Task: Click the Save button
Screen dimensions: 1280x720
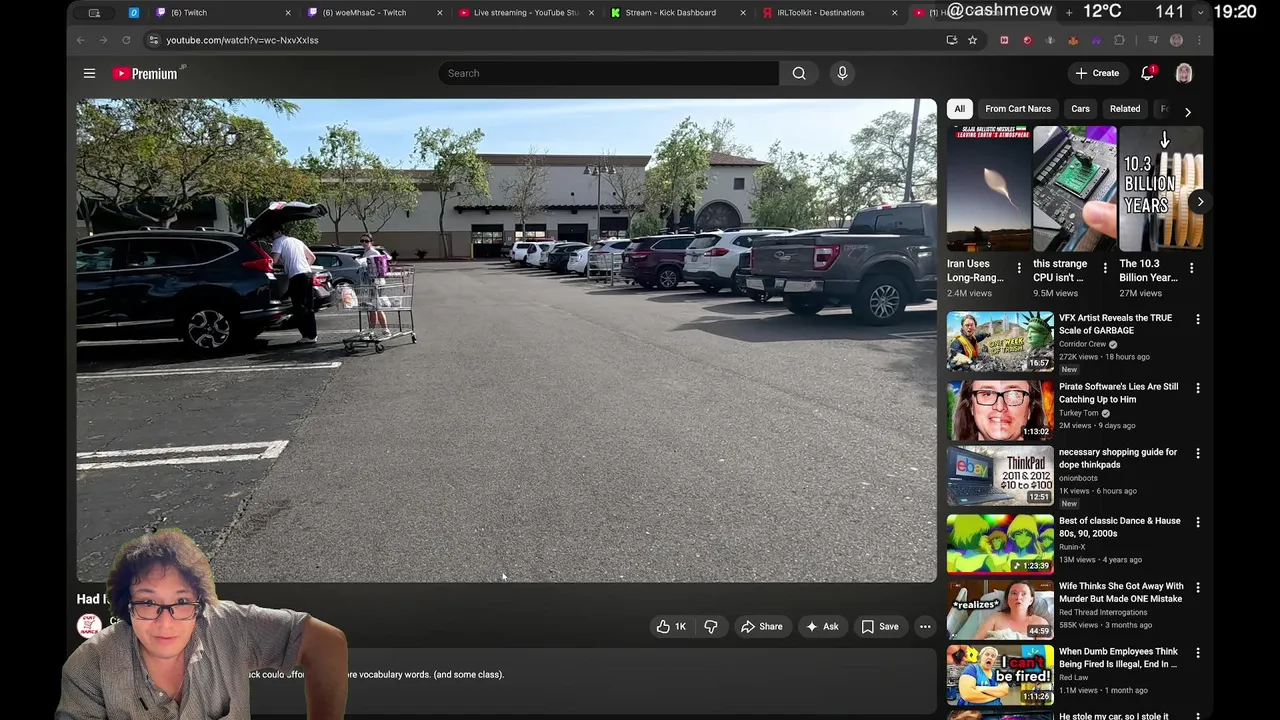Action: pos(880,626)
